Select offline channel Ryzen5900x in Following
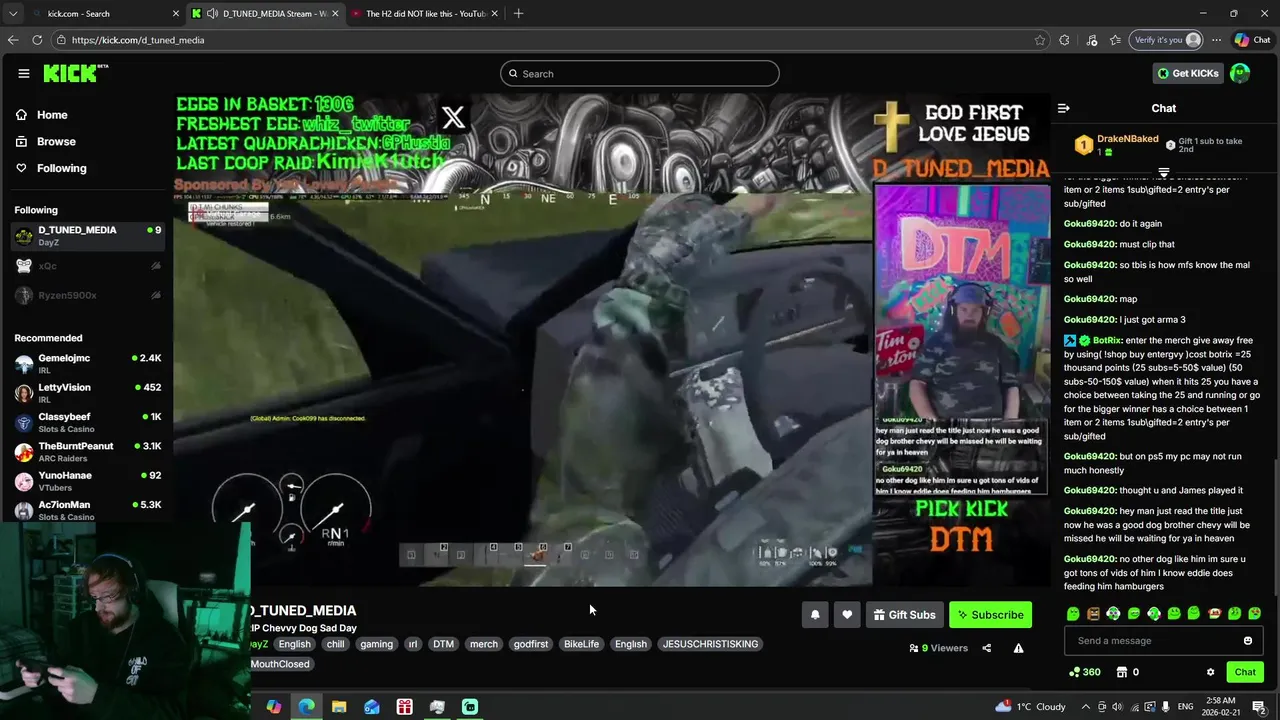Viewport: 1280px width, 720px height. 88,295
